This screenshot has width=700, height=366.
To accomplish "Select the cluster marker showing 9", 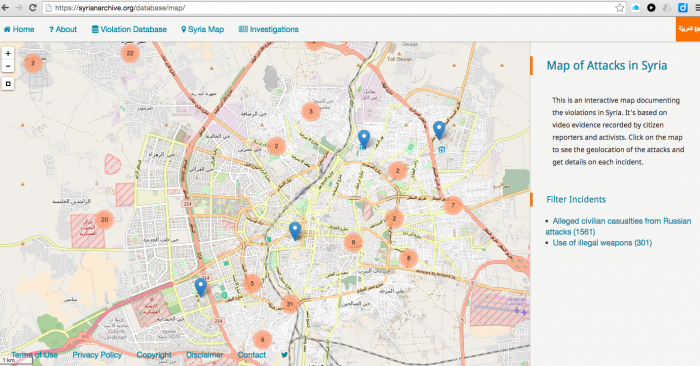I will [353, 243].
